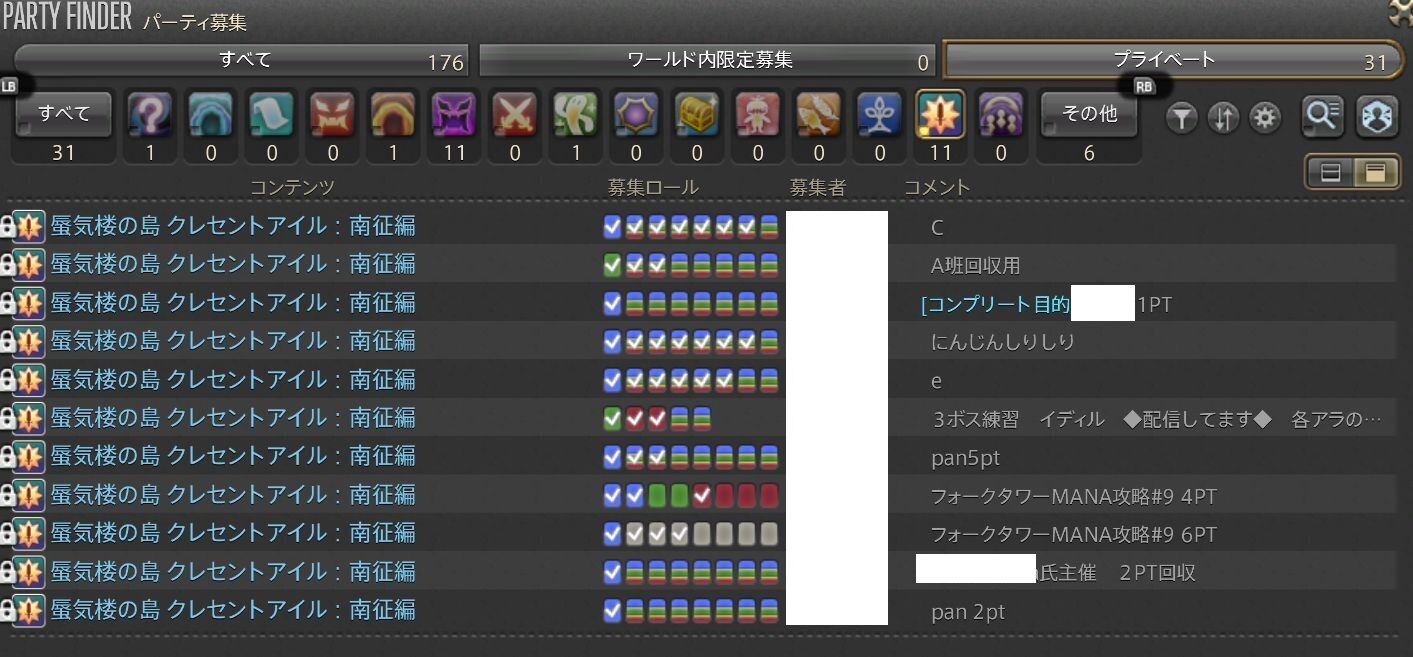Open the 'フォークタワーMANA攻略#9 4PT' listing
The height and width of the screenshot is (657, 1413).
(700, 495)
